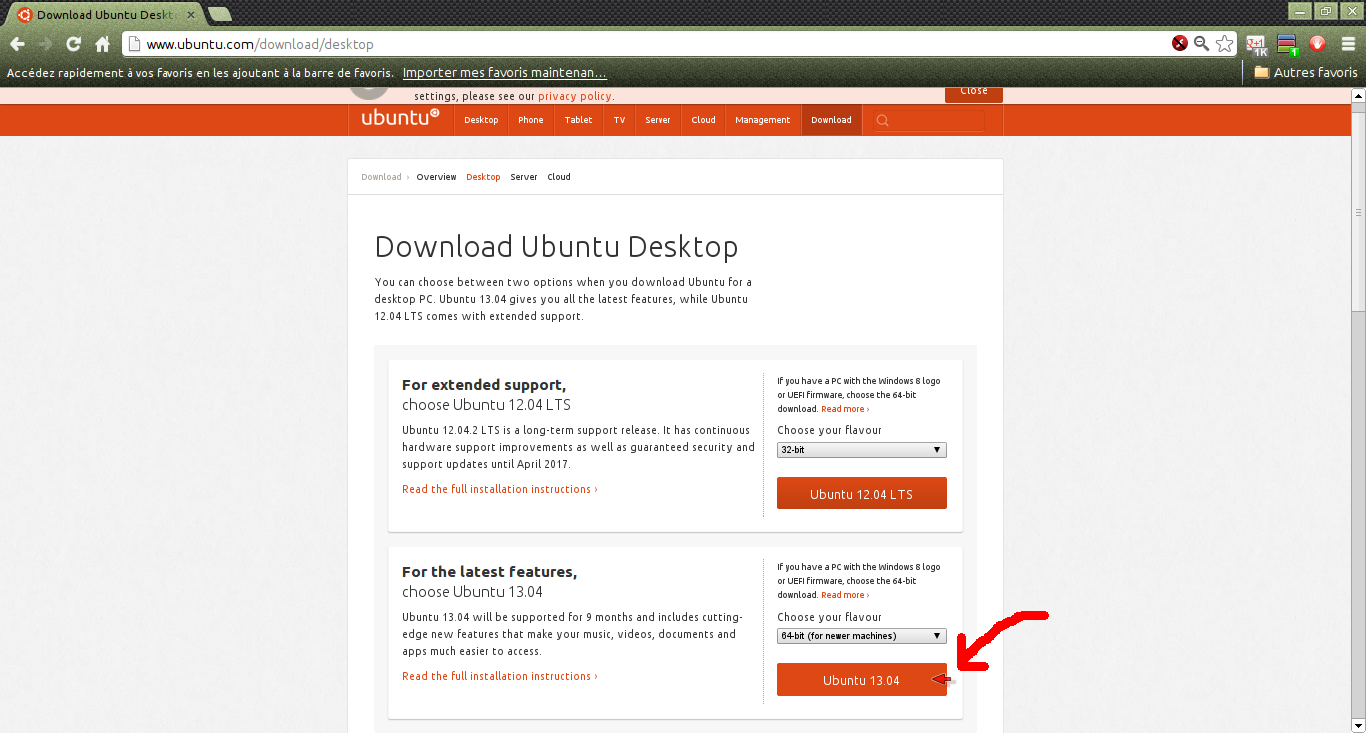Viewport: 1366px width, 733px height.
Task: Click the 'Choose your flavour' label above 64-bit
Action: [829, 617]
